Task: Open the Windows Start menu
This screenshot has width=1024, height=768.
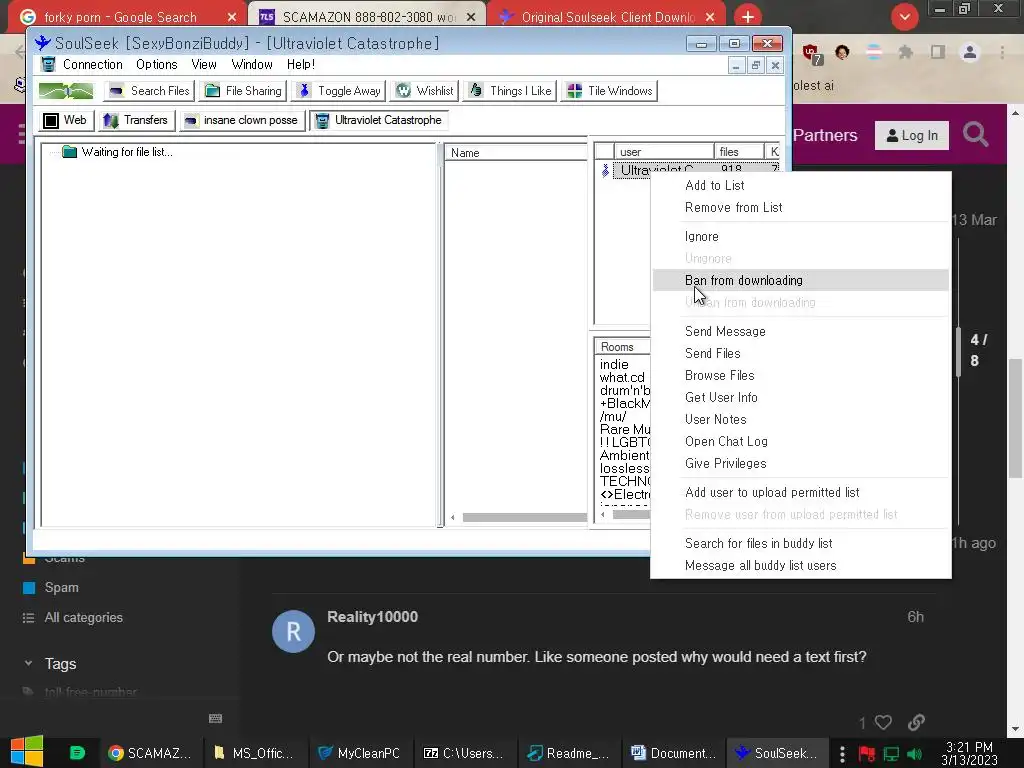Action: point(27,752)
